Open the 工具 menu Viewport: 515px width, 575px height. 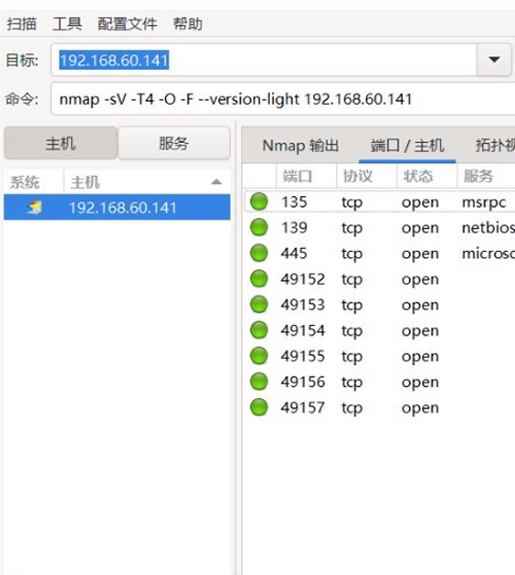tap(67, 24)
